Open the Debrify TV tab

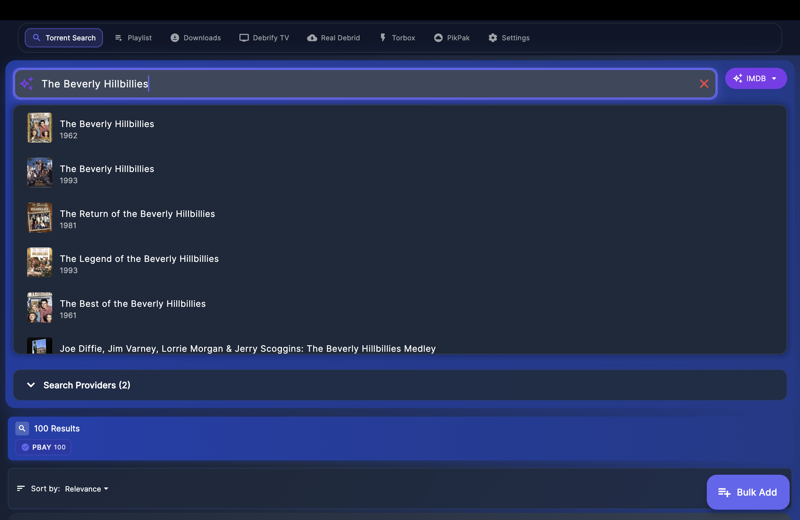pos(264,38)
